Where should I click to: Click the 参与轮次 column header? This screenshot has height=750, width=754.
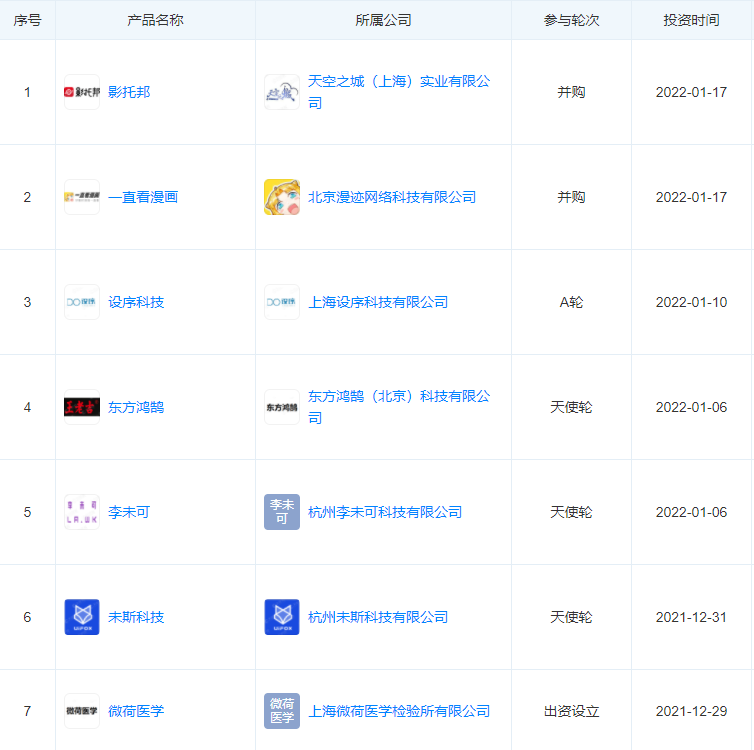571,20
